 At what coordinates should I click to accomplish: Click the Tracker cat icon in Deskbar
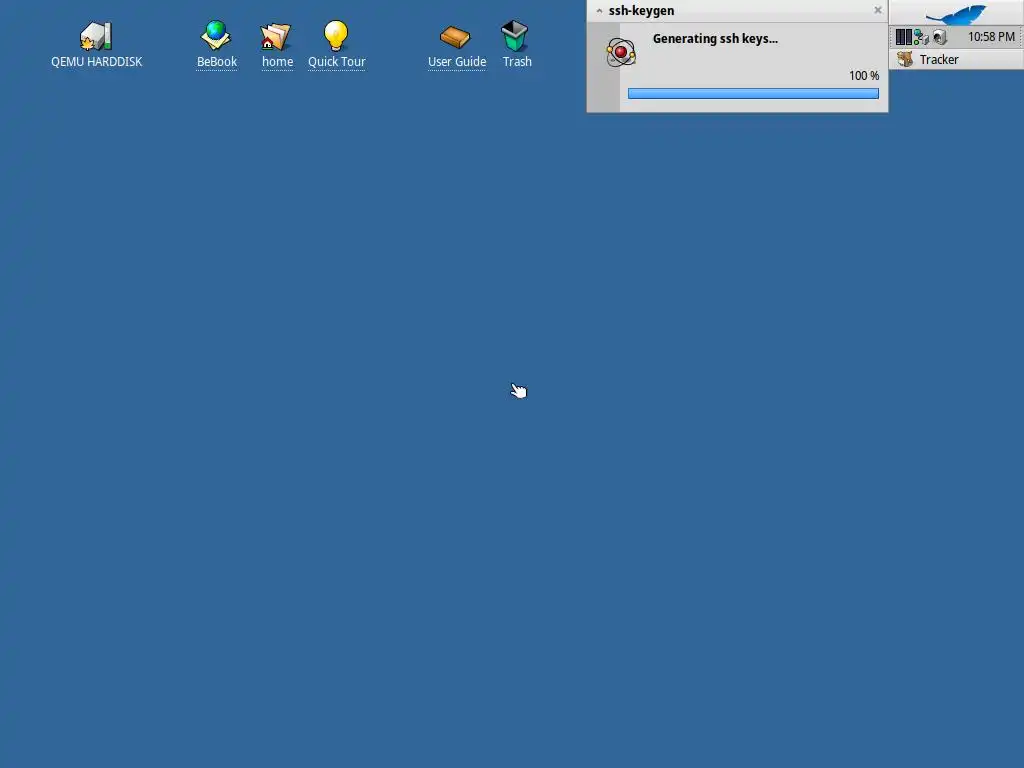click(905, 59)
